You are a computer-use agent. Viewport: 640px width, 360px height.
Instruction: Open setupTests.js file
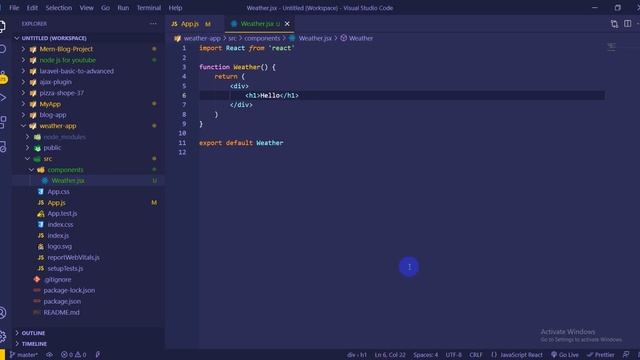point(65,269)
